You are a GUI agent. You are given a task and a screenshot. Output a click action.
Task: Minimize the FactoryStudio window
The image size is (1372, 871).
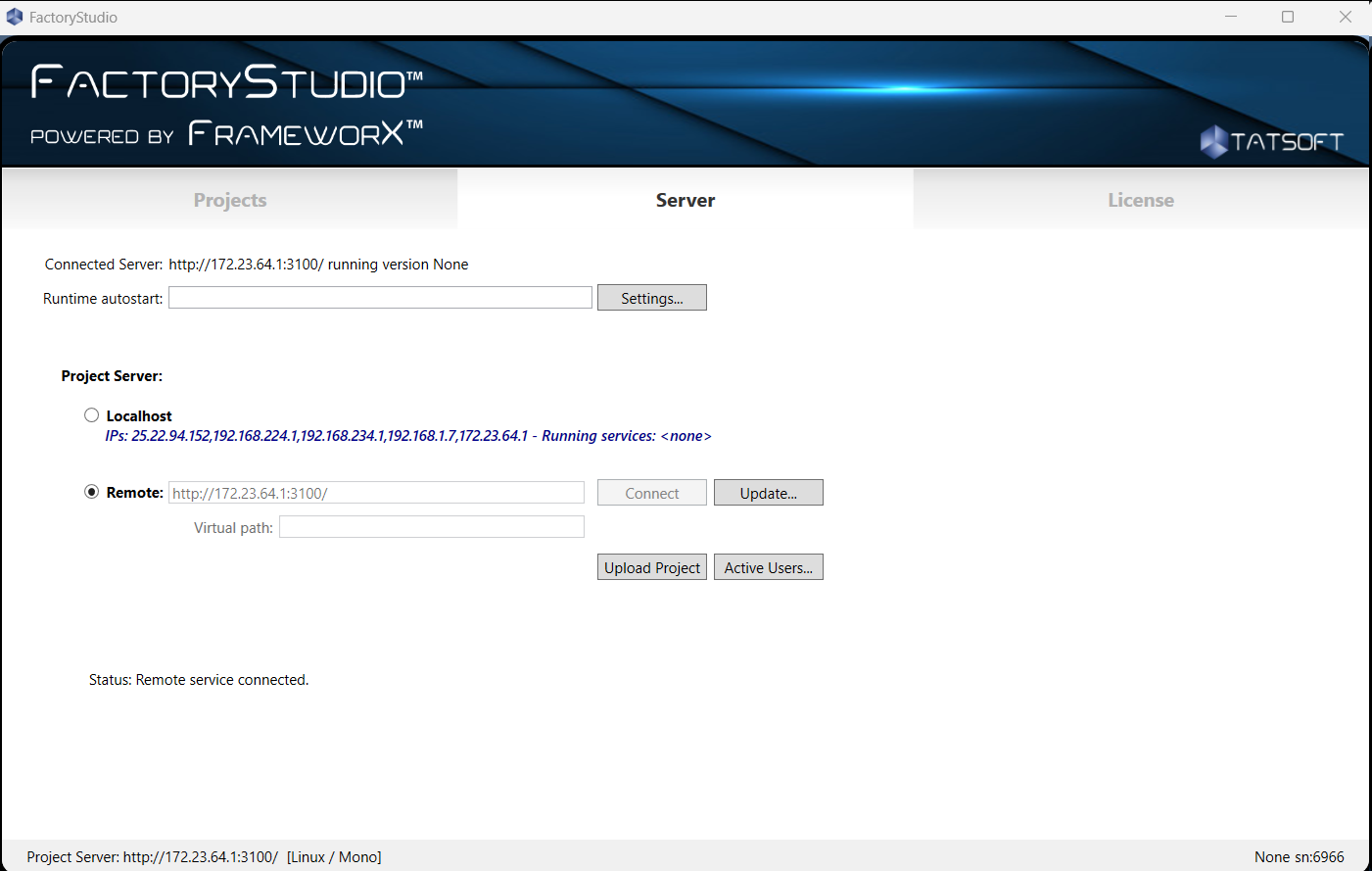tap(1231, 17)
